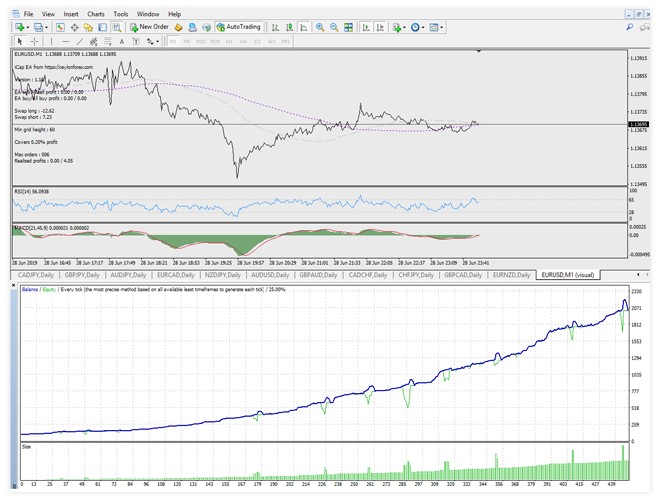Image resolution: width=659 pixels, height=499 pixels.
Task: Select the trendline drawing tool
Action: point(79,41)
